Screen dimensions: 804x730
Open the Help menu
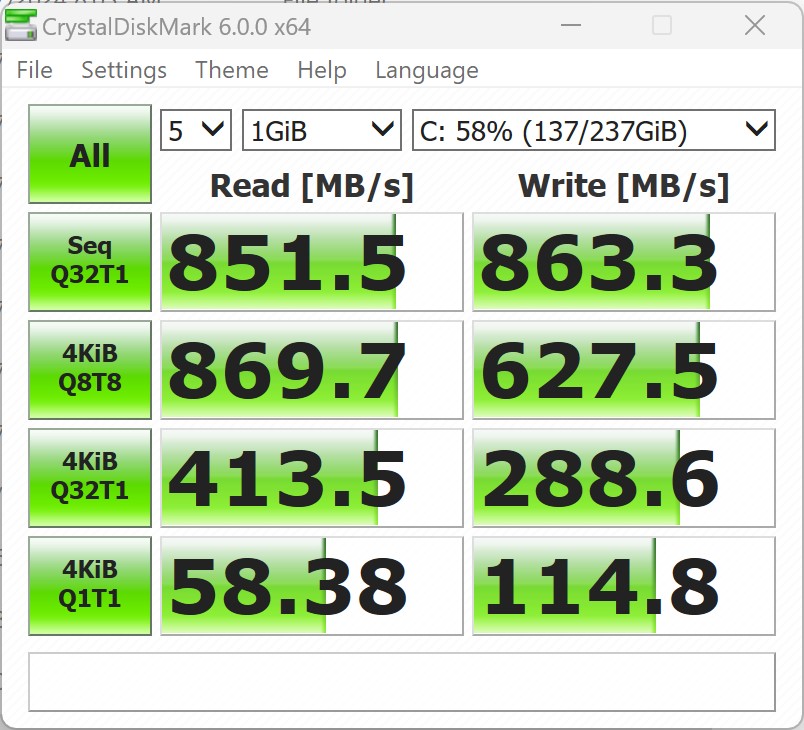pyautogui.click(x=322, y=70)
